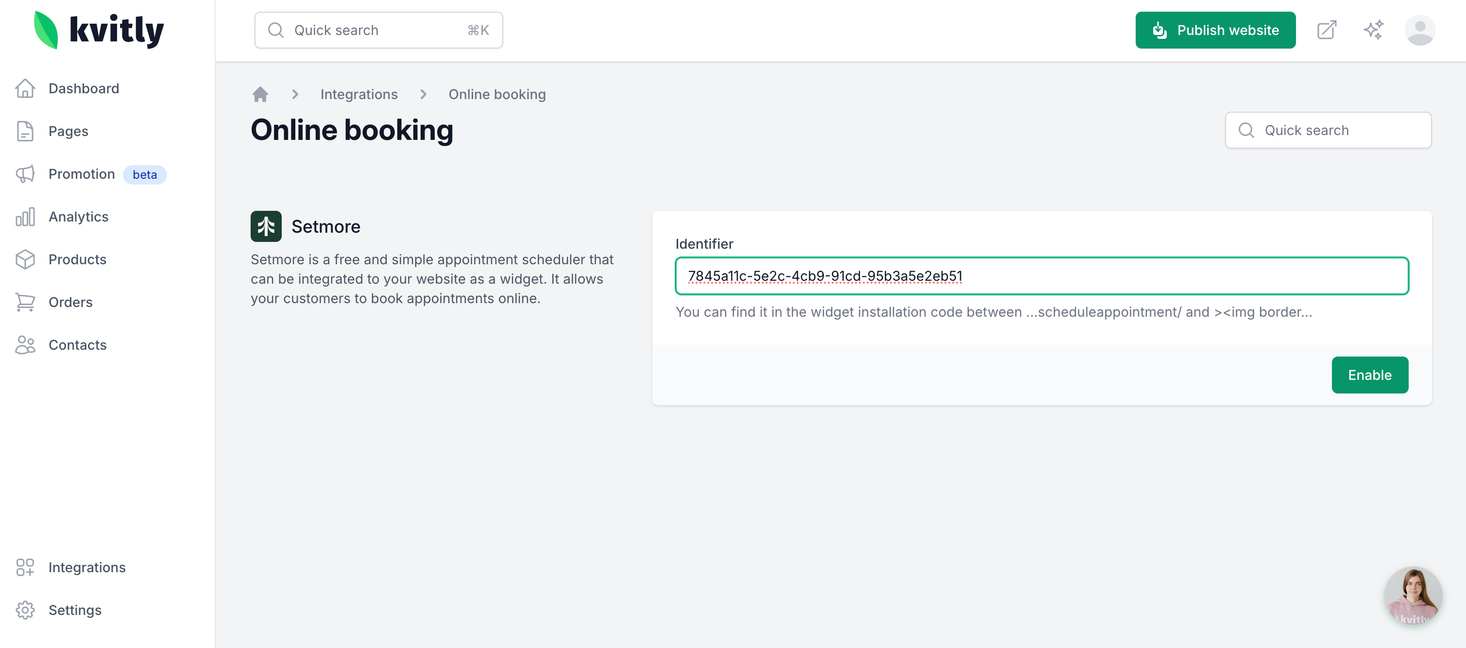Click the Products box icon
This screenshot has width=1466, height=648.
[x=25, y=259]
